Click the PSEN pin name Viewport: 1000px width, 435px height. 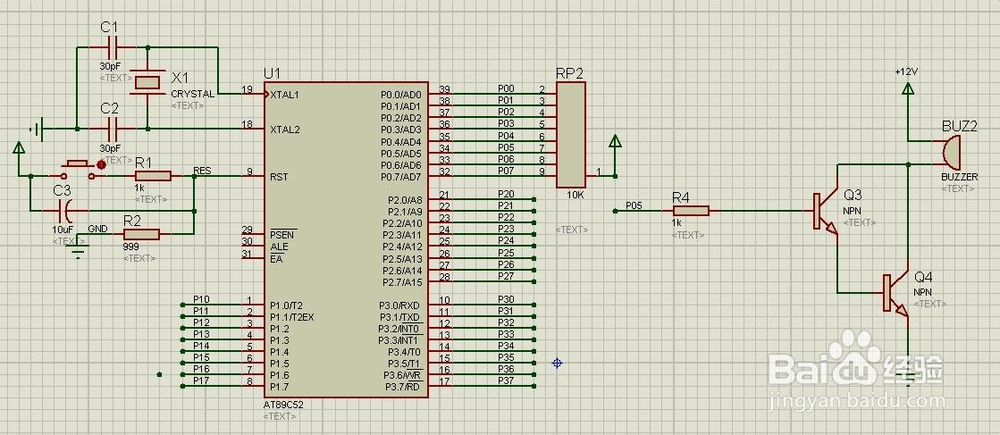pyautogui.click(x=282, y=235)
